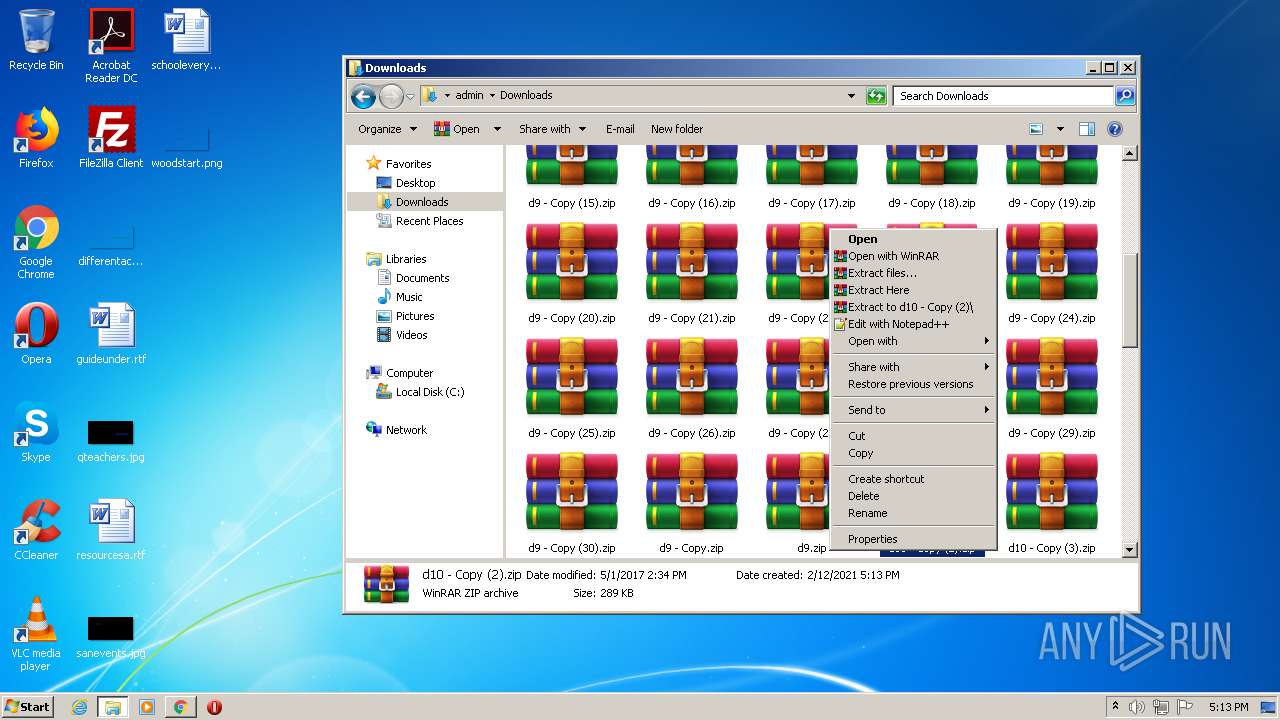The width and height of the screenshot is (1280, 720).
Task: Open the schoolevery Word document icon
Action: point(186,40)
